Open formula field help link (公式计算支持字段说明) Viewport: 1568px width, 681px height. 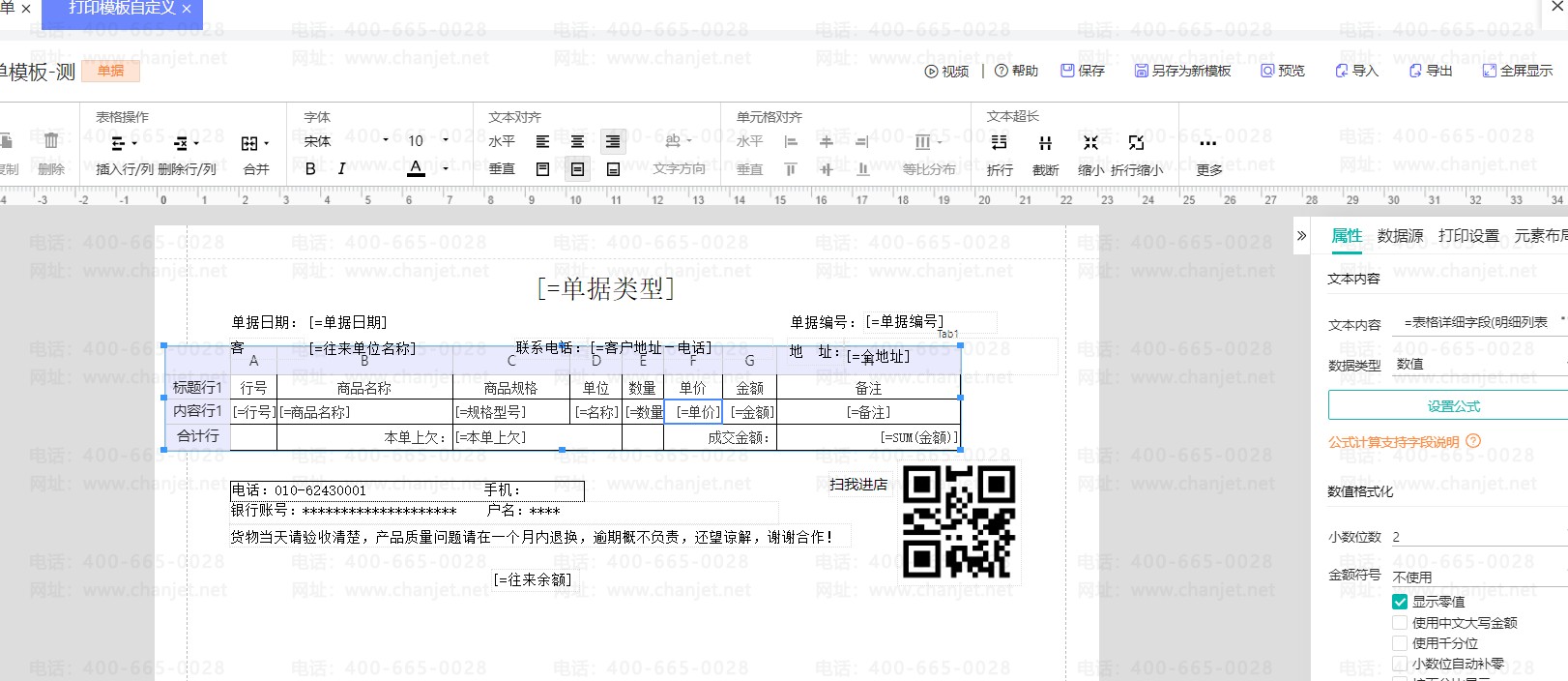point(1393,442)
